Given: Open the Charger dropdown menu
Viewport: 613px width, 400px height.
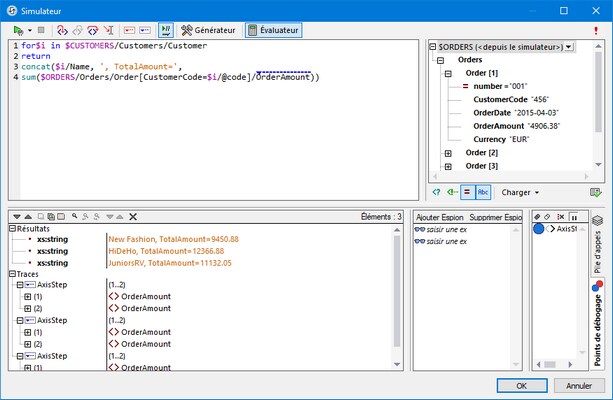Looking at the screenshot, I should (520, 191).
